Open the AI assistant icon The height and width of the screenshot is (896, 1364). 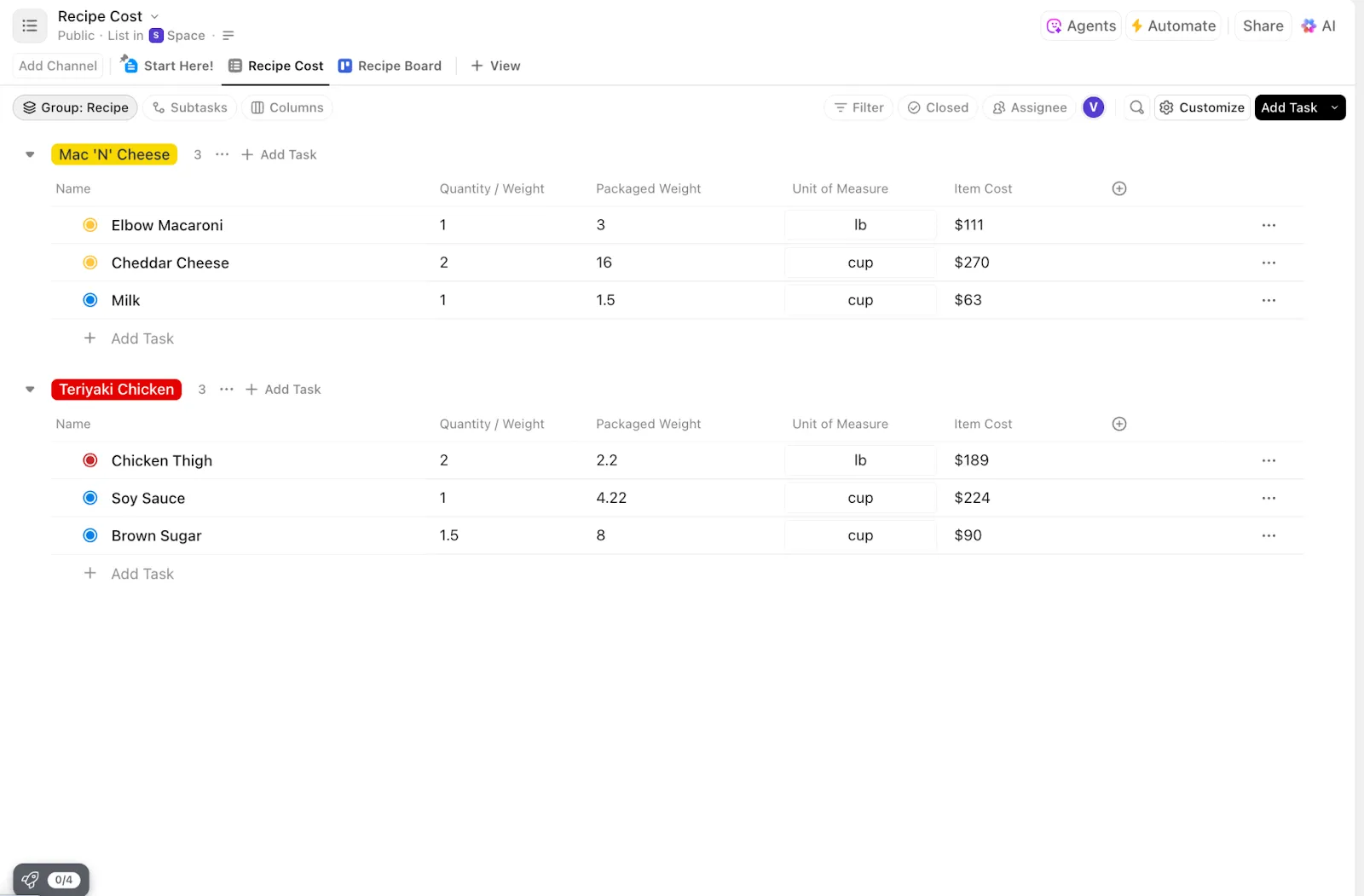coord(1319,26)
